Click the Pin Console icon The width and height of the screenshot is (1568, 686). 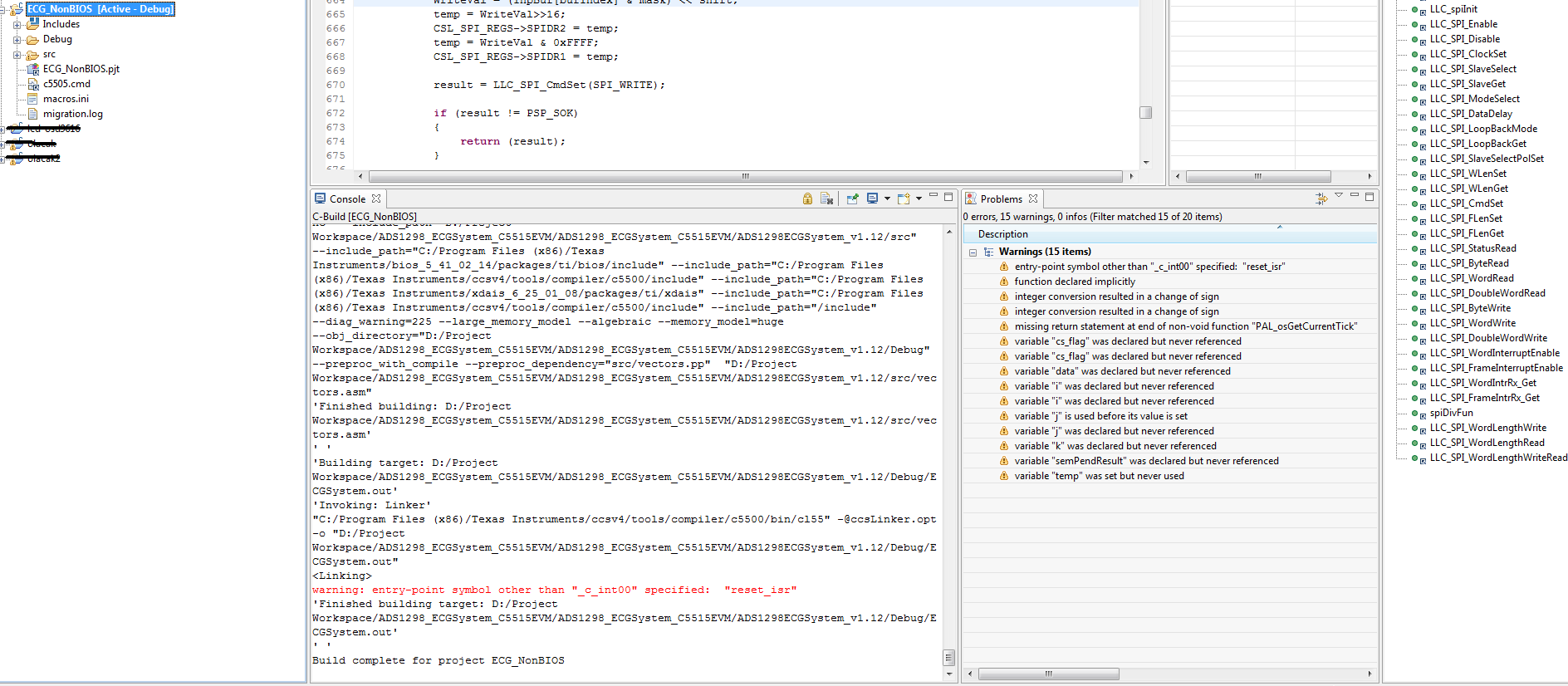click(852, 198)
